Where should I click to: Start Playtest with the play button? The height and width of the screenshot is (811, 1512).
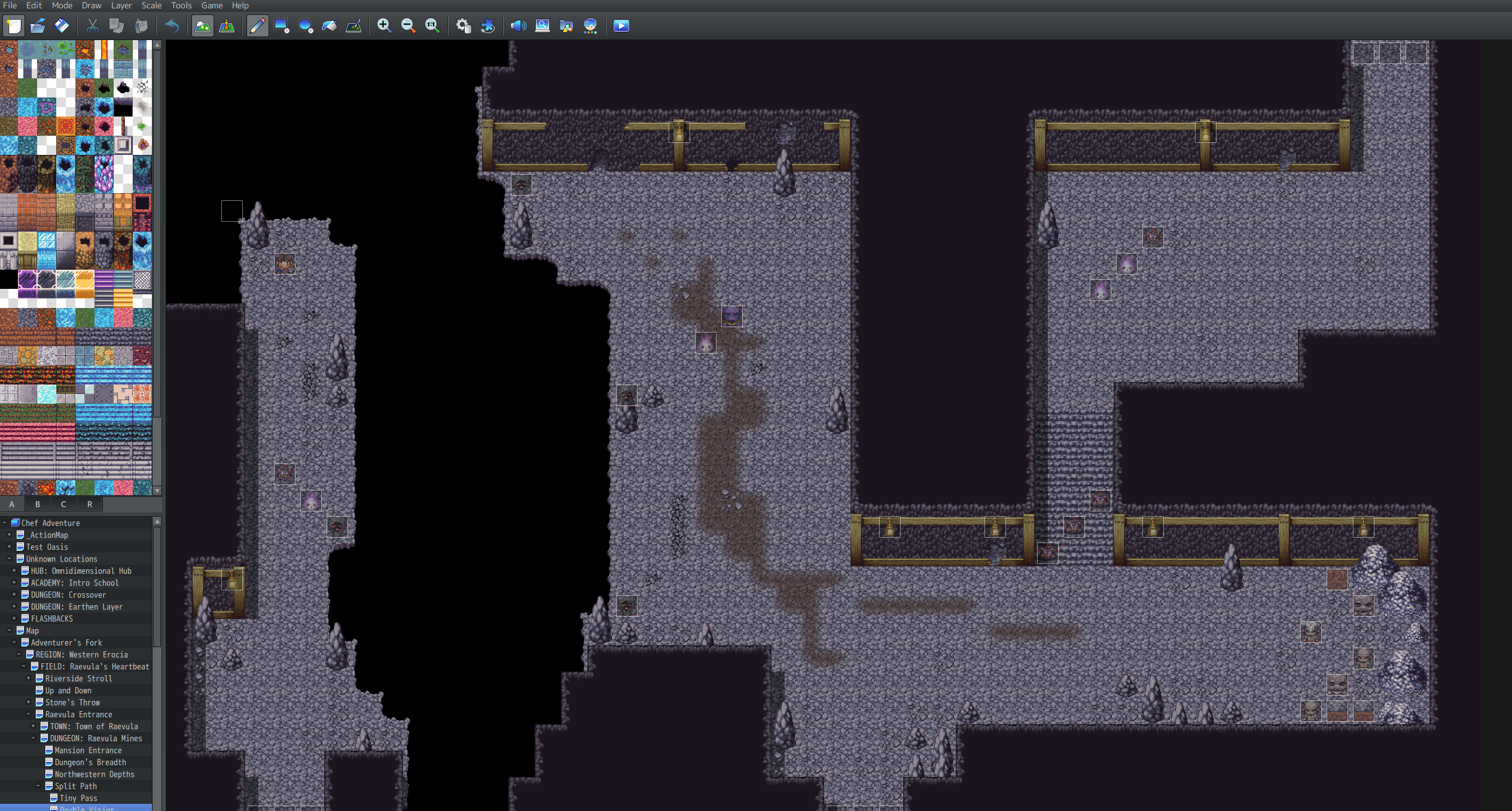(621, 26)
